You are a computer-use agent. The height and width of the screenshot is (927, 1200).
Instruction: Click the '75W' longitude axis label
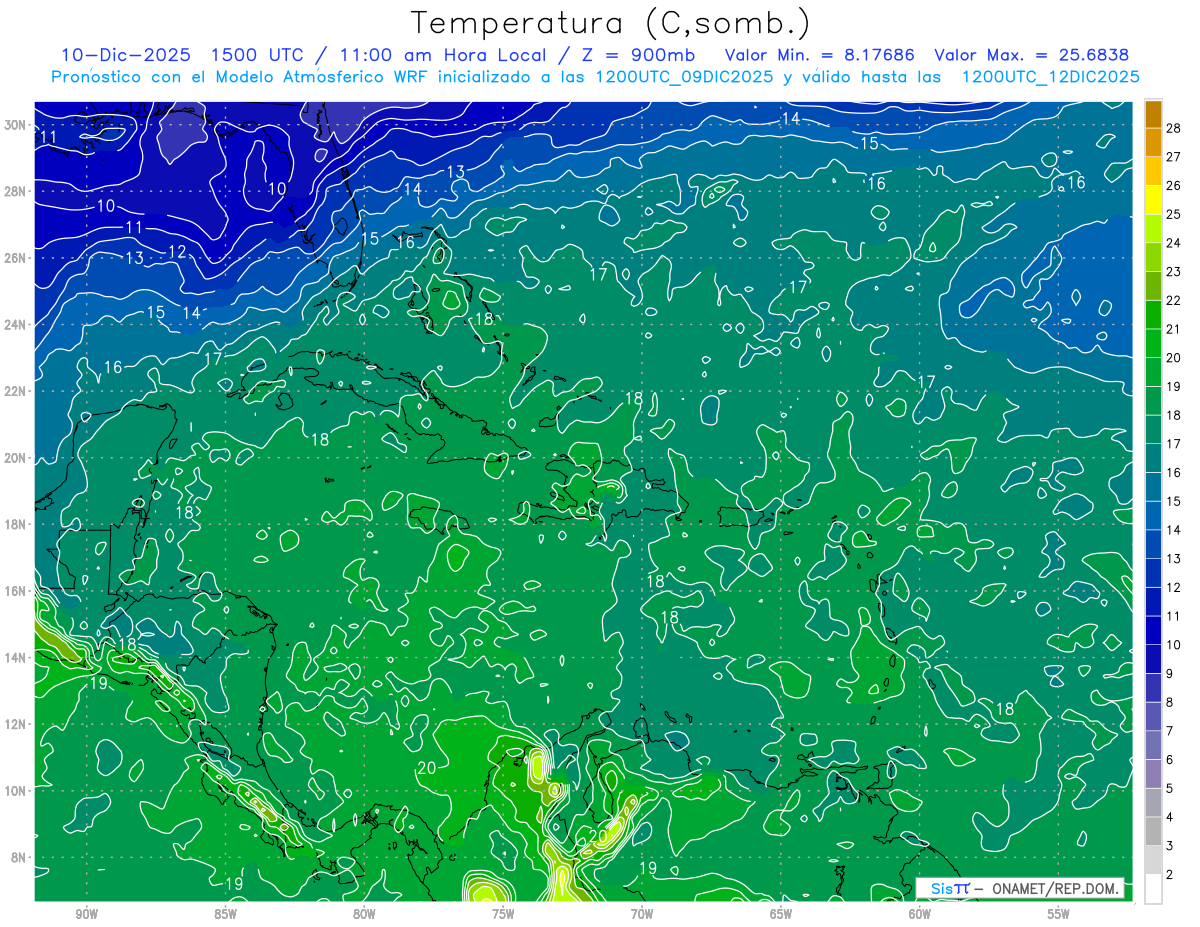point(503,914)
